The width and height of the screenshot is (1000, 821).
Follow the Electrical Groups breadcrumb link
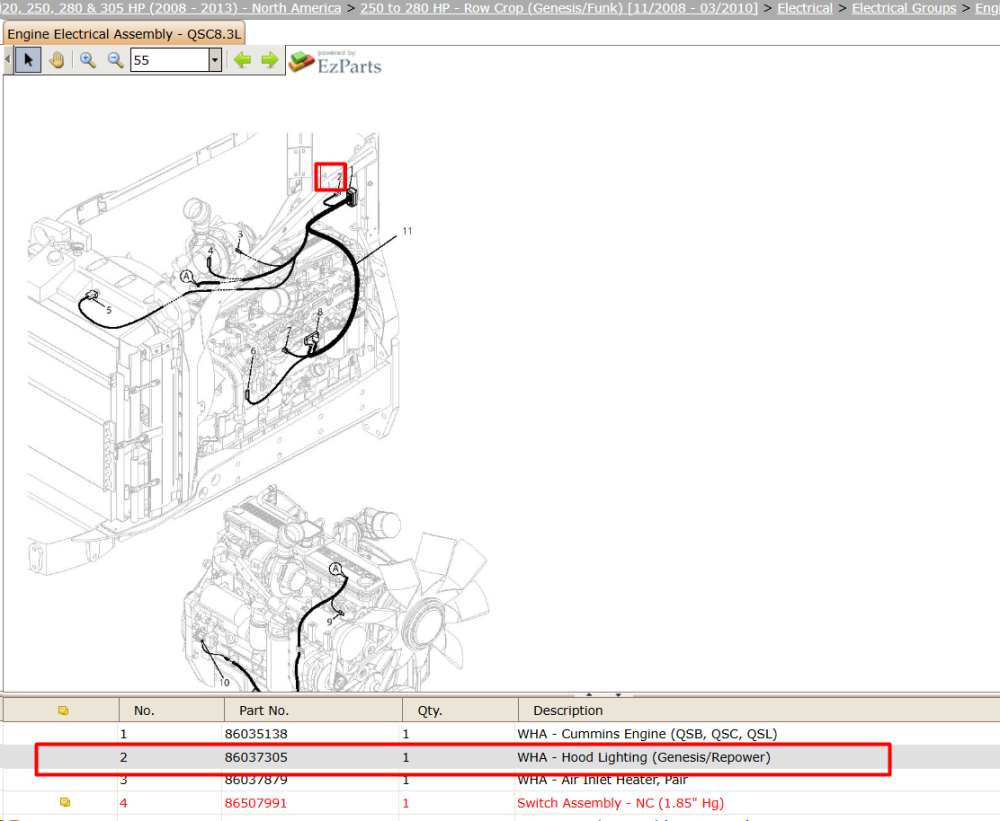pos(904,8)
